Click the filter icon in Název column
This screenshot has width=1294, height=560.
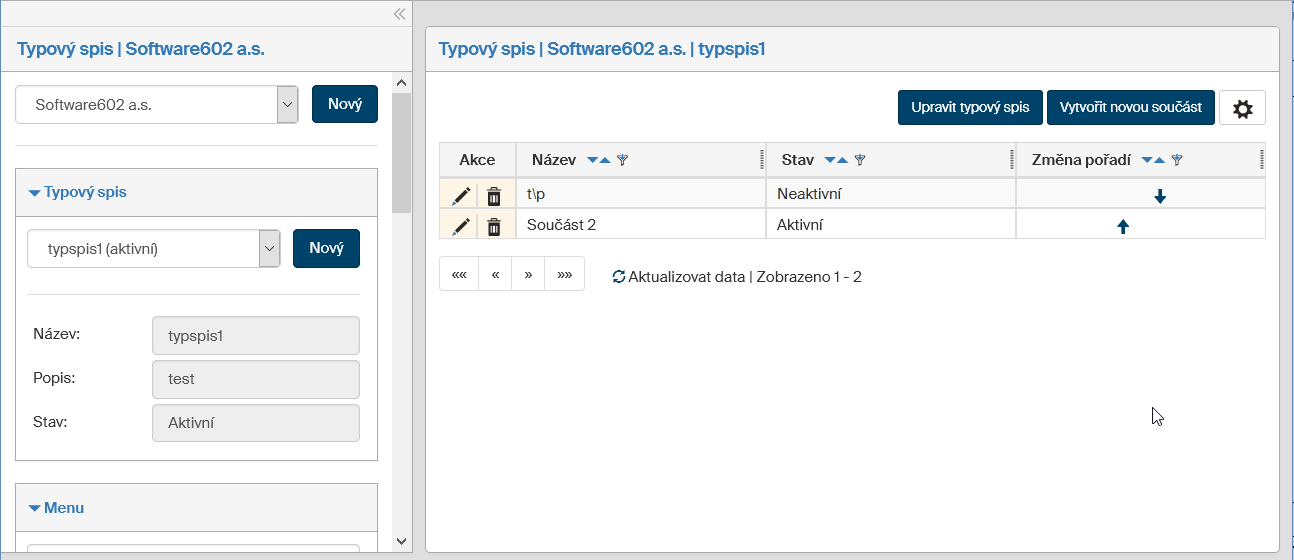[622, 160]
